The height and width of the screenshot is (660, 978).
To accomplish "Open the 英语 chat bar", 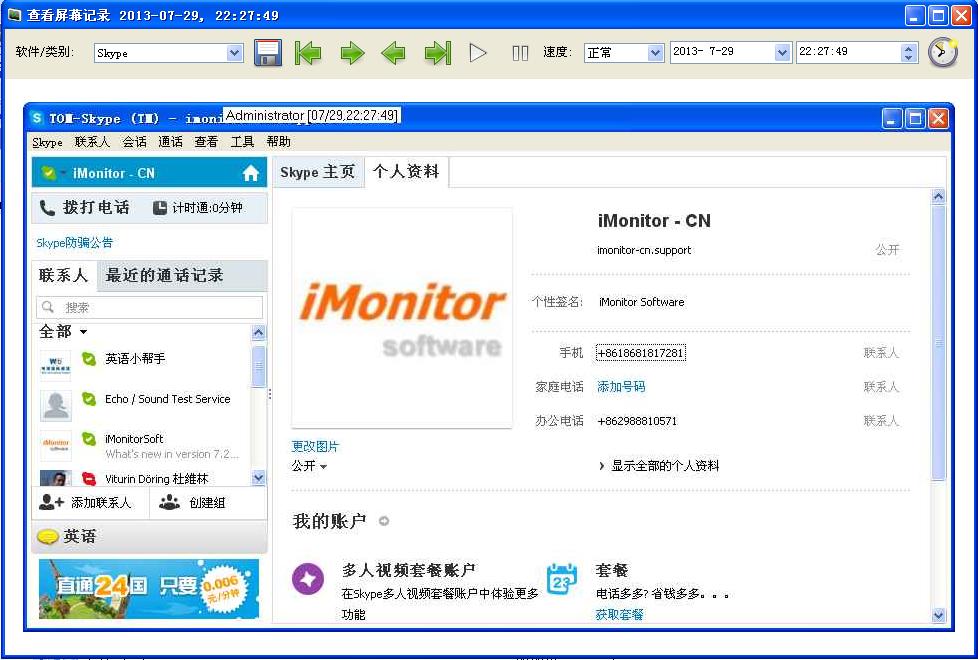I will (150, 536).
